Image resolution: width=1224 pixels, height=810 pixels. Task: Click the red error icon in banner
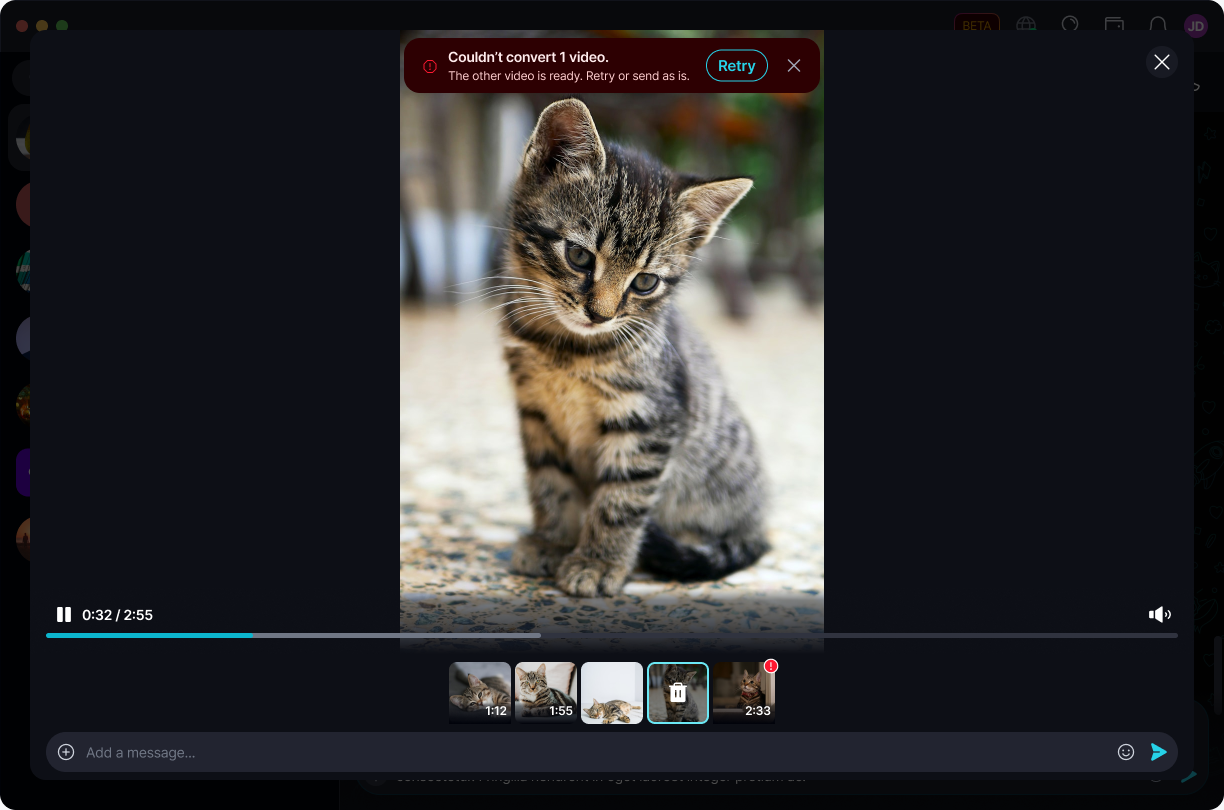click(430, 67)
